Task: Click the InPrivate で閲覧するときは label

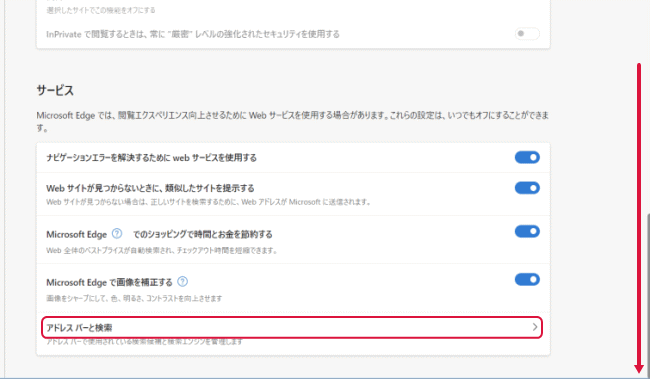Action: click(193, 34)
